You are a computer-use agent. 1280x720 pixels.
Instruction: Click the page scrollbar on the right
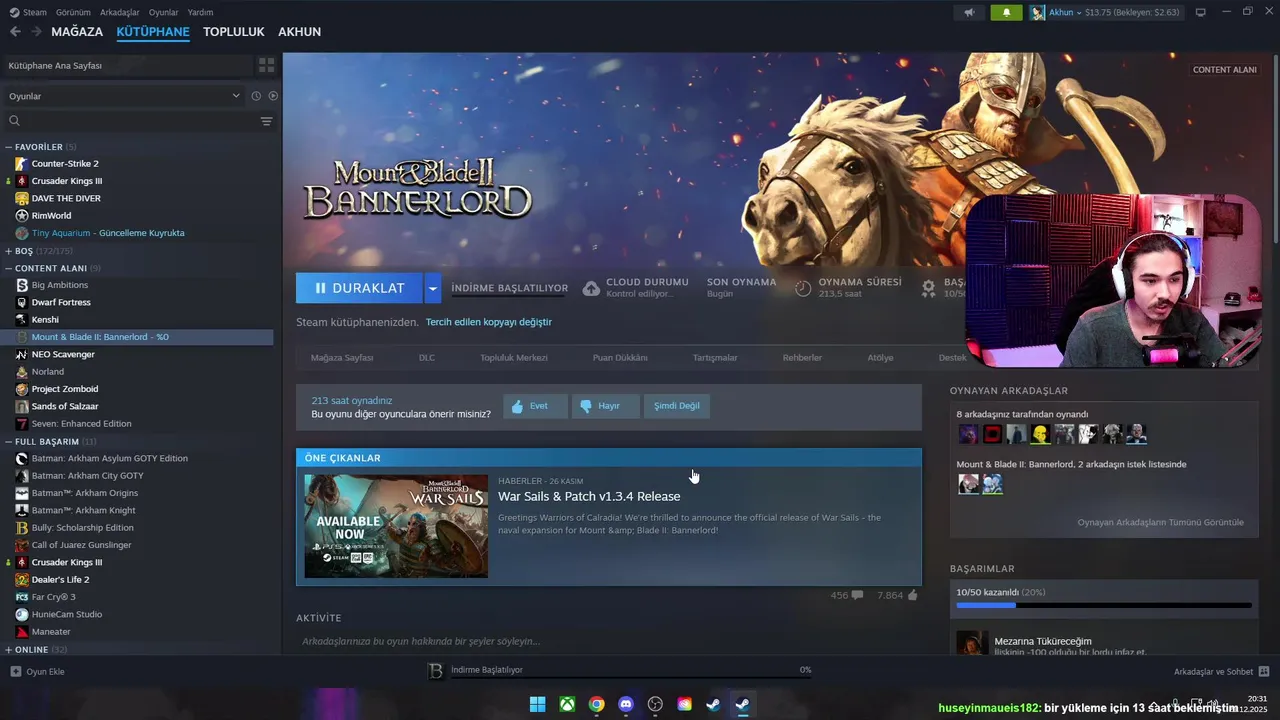click(1275, 148)
